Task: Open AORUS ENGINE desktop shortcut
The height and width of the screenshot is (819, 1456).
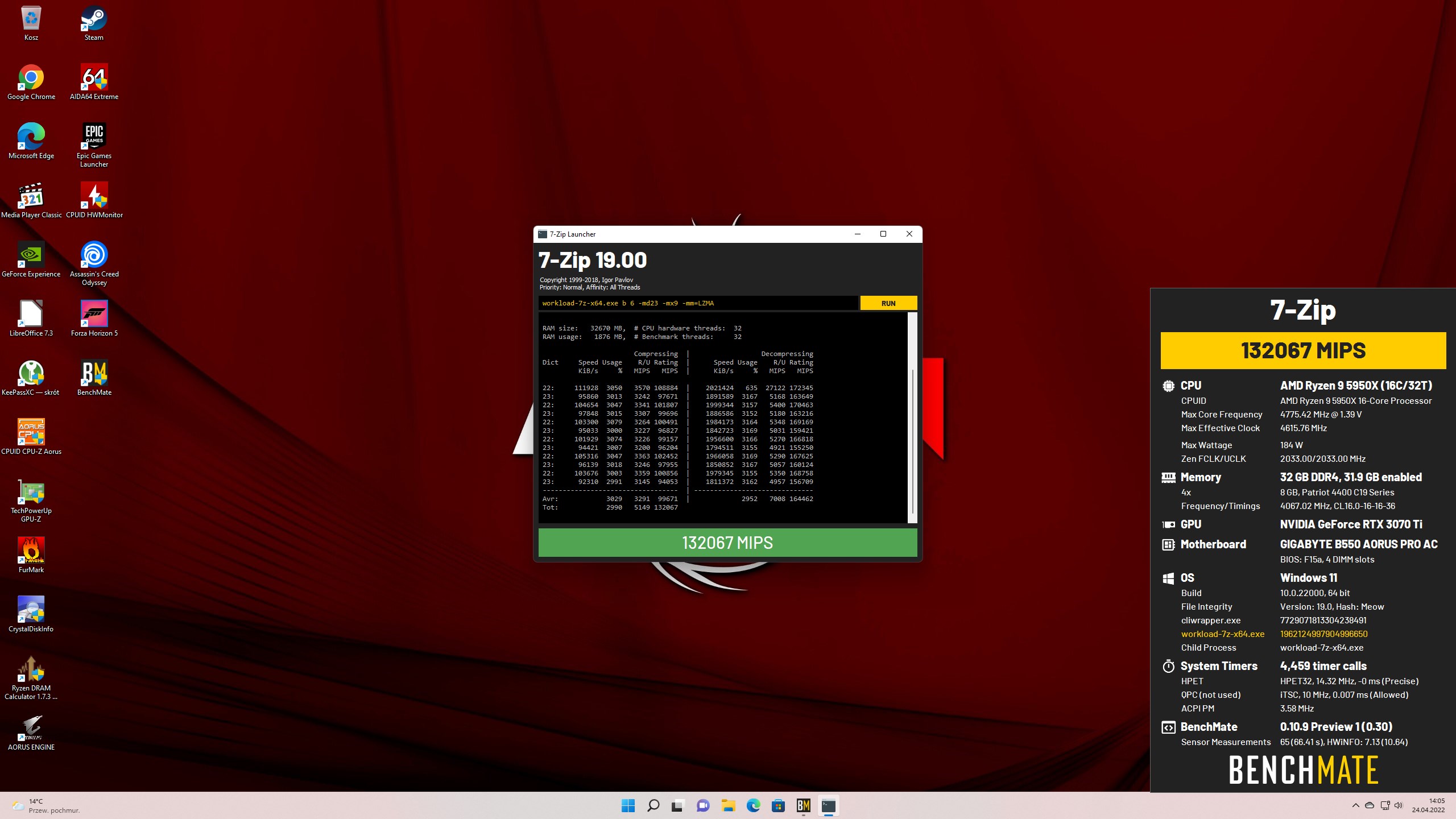Action: coord(31,733)
